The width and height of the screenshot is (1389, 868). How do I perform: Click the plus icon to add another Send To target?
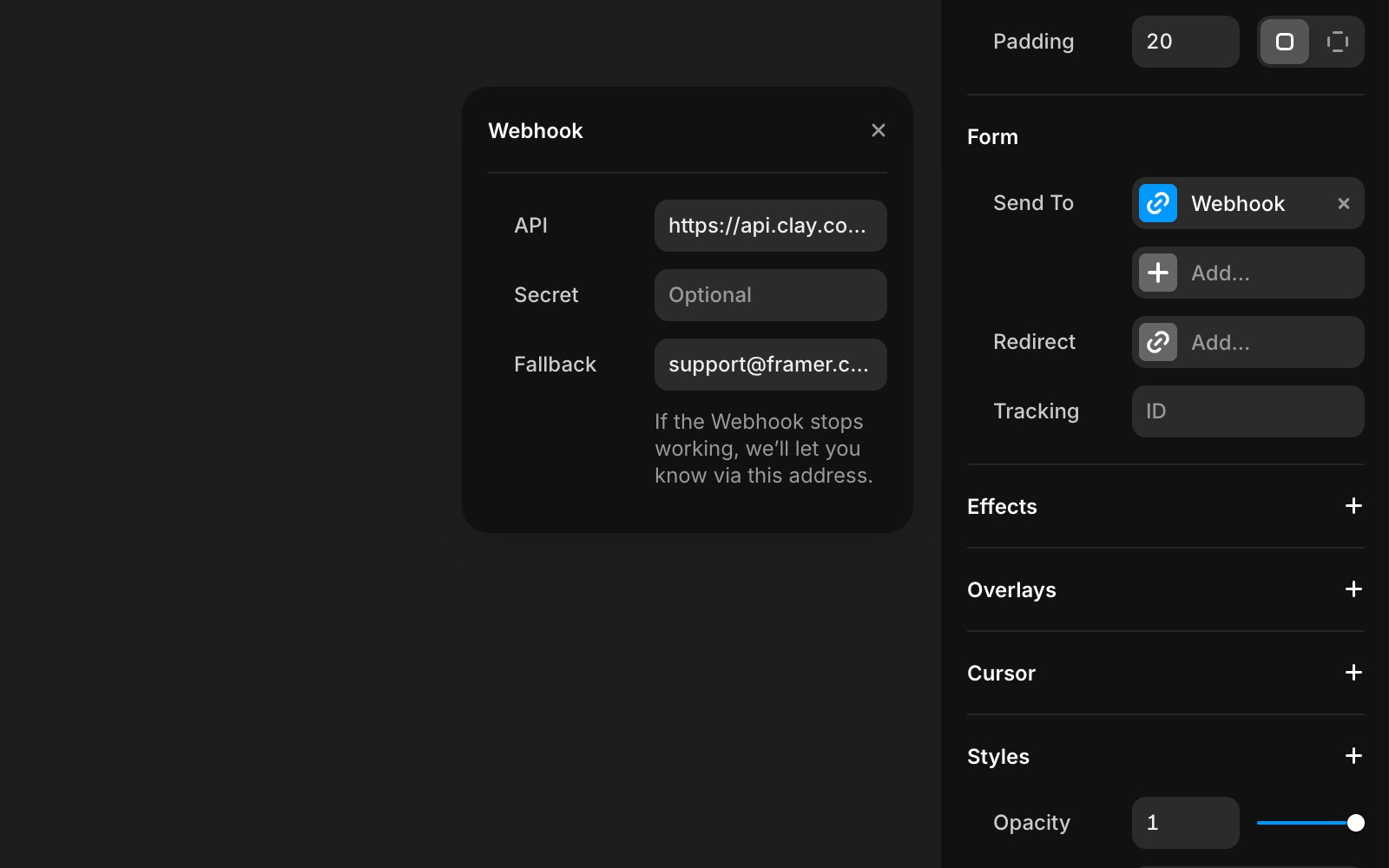coord(1156,273)
